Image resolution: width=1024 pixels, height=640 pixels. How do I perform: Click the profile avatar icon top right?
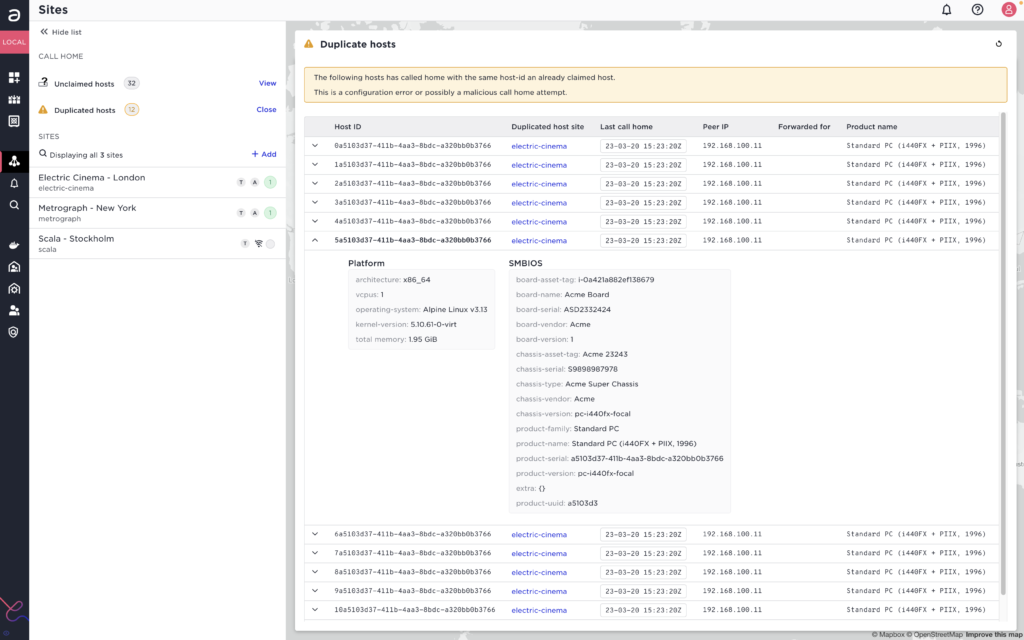[1009, 10]
